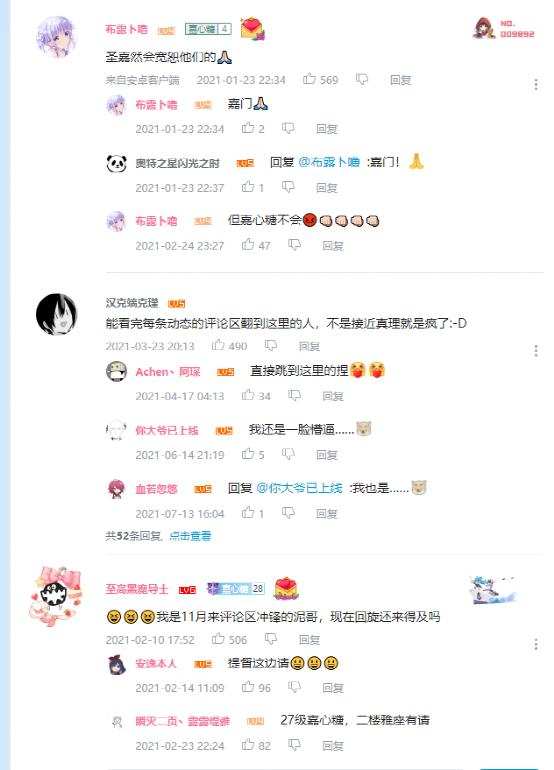
Task: Open the @你大爷已上线 mention link
Action: (x=299, y=488)
